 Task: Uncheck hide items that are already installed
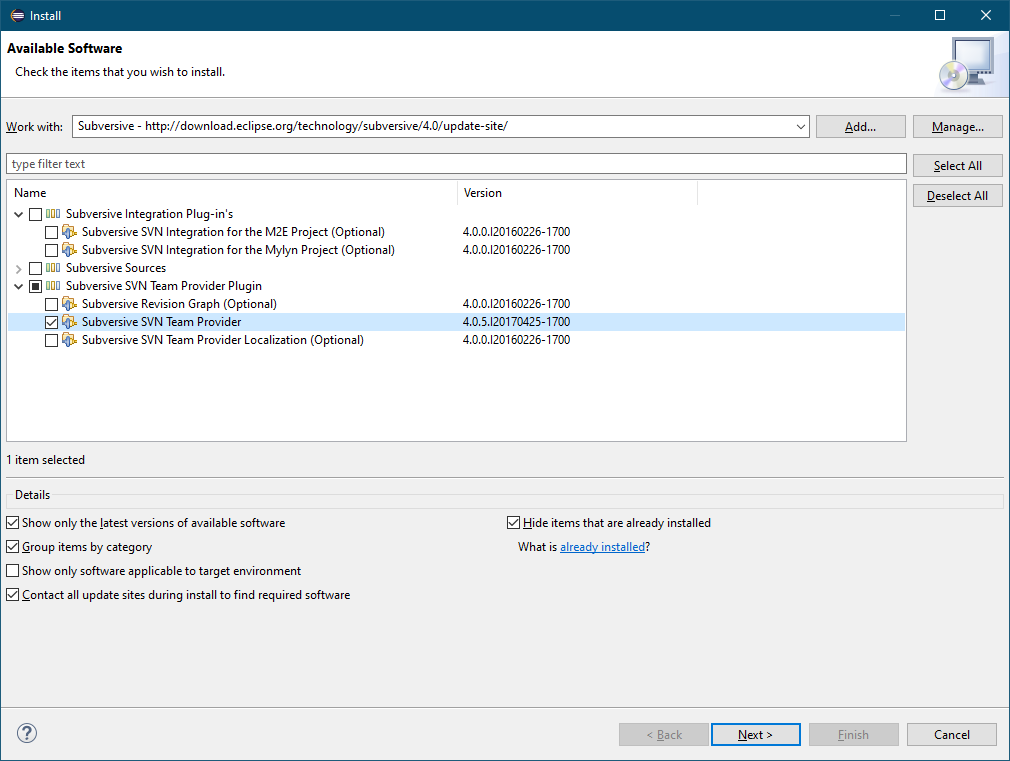513,522
